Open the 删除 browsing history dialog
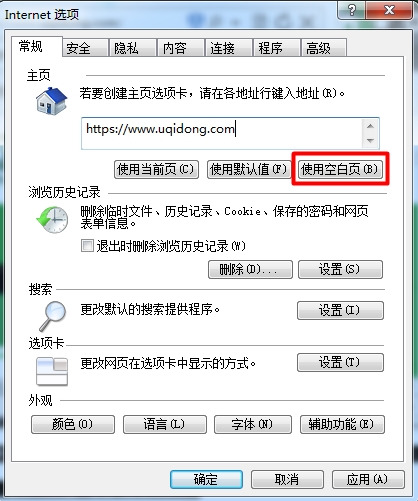Screen dimensions: 418x501 (250, 269)
